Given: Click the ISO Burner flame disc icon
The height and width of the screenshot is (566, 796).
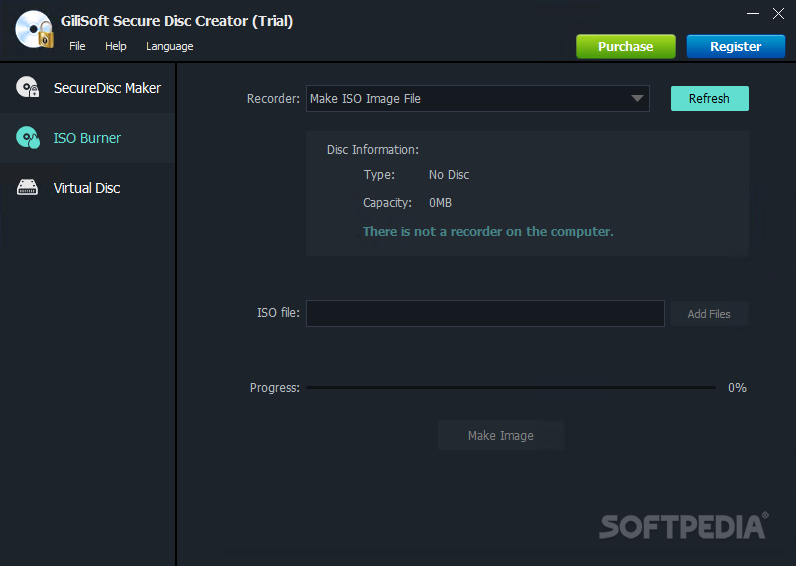Looking at the screenshot, I should (x=27, y=138).
